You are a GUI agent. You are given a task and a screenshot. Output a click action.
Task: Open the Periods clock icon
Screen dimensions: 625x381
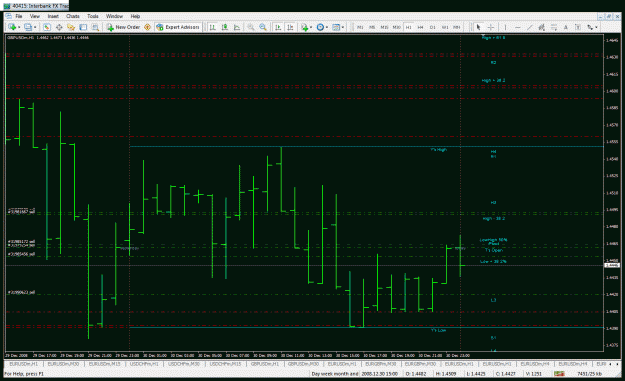pos(320,27)
